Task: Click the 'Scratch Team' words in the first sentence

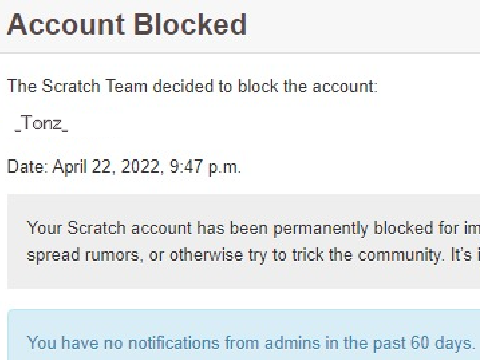Action: (95, 86)
